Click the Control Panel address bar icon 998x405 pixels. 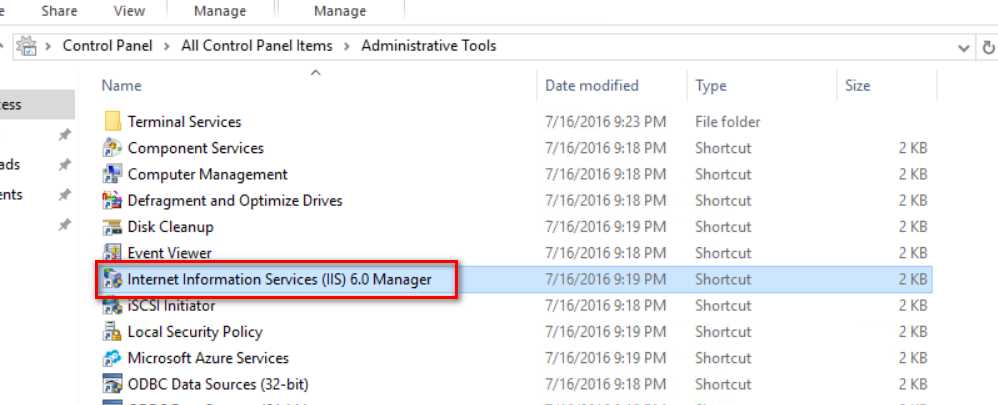(x=27, y=46)
